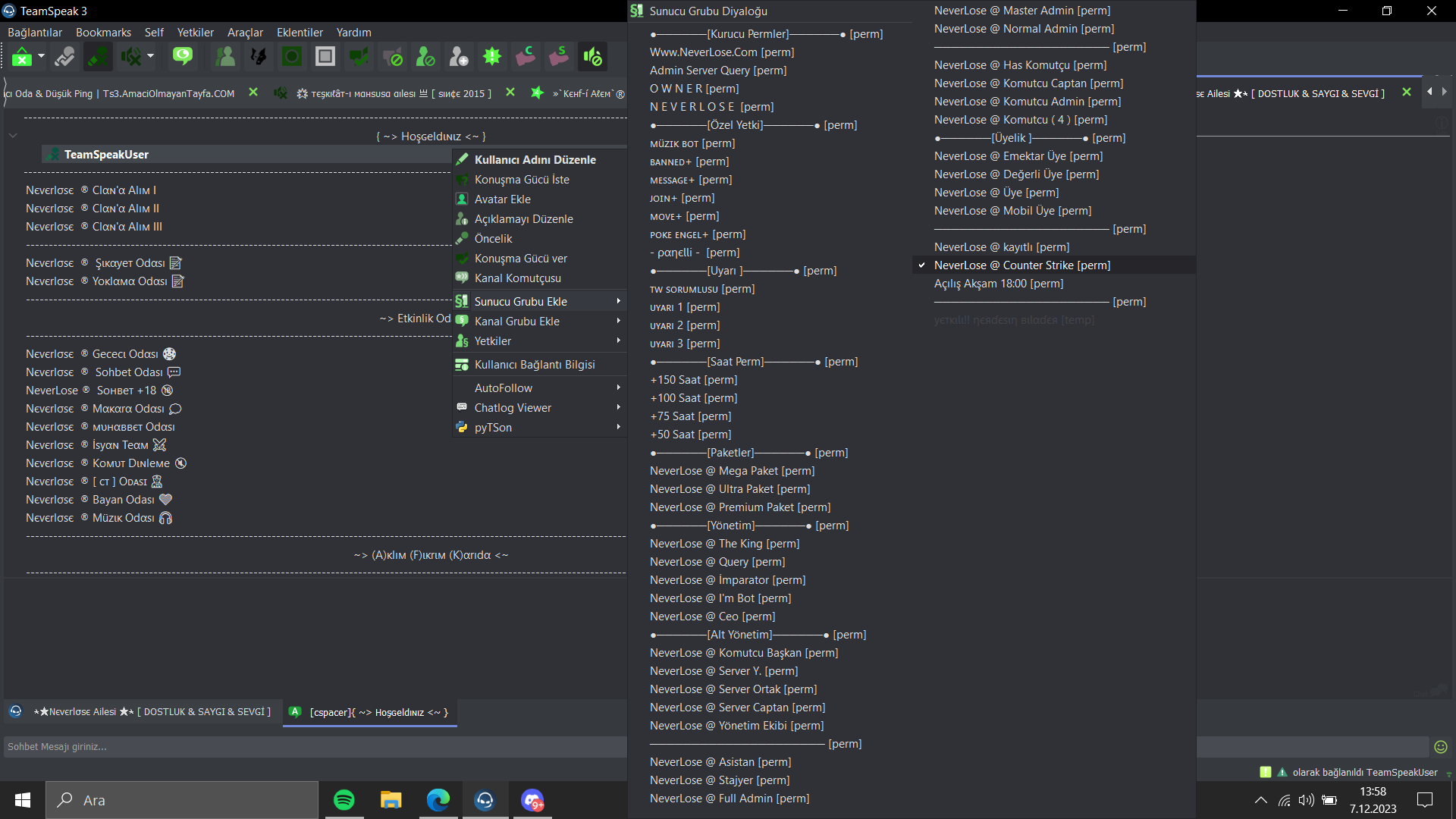
Task: Uncheck the NeverLose @ Counter Strike group
Action: pos(1054,265)
